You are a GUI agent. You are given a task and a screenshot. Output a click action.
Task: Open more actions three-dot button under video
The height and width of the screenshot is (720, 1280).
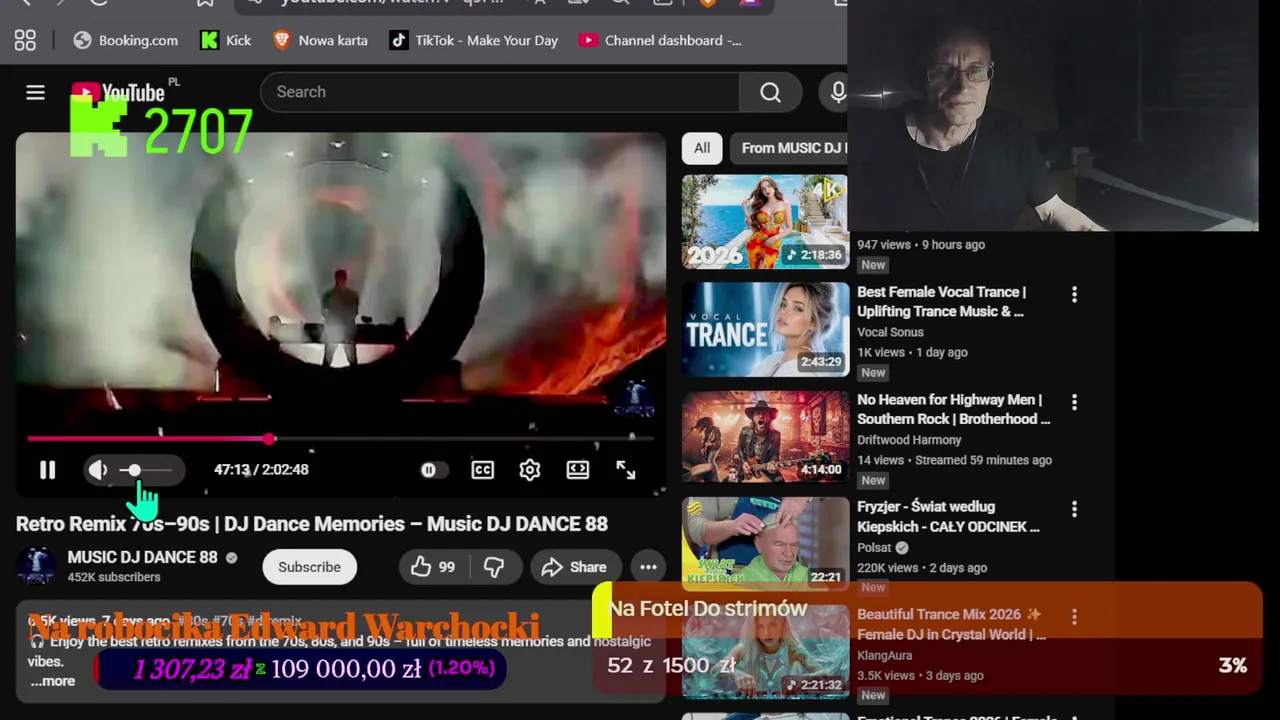648,567
